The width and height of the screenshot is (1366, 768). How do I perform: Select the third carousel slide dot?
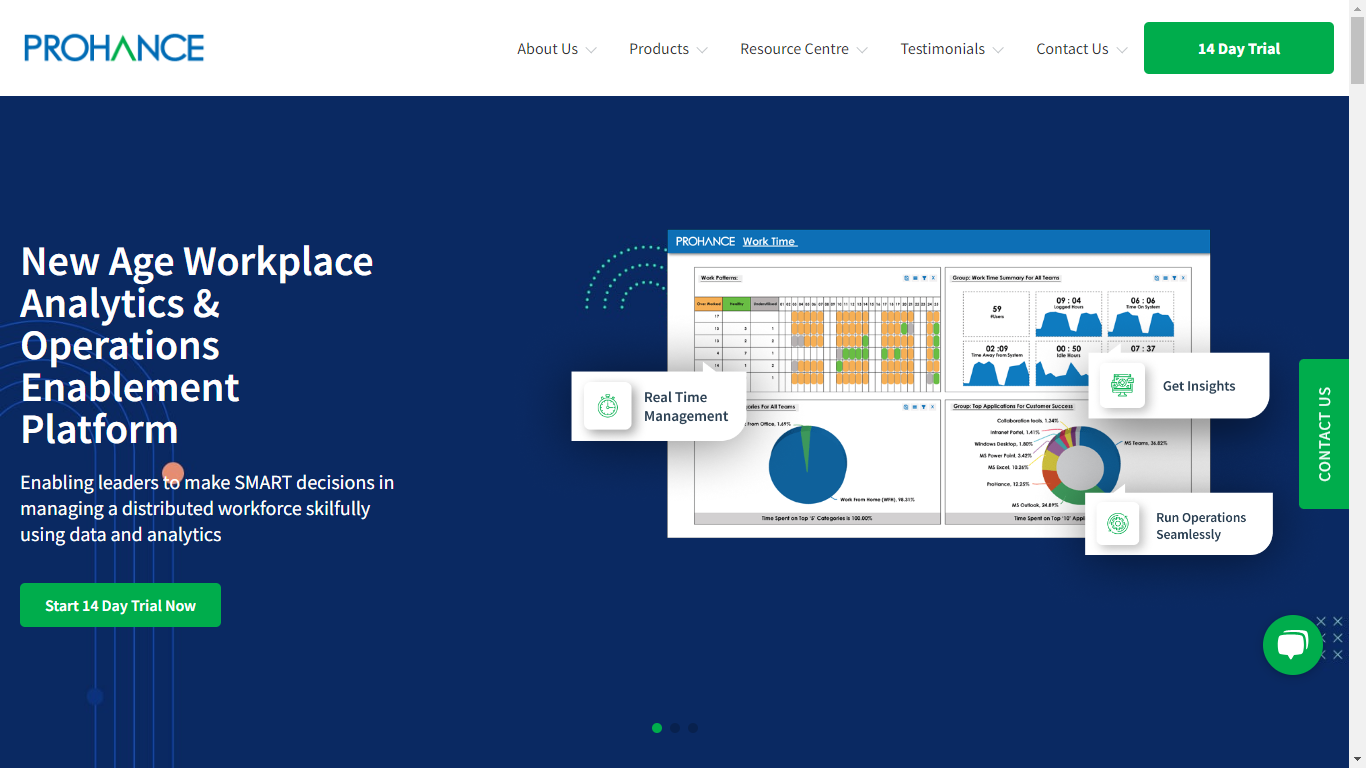(x=693, y=728)
